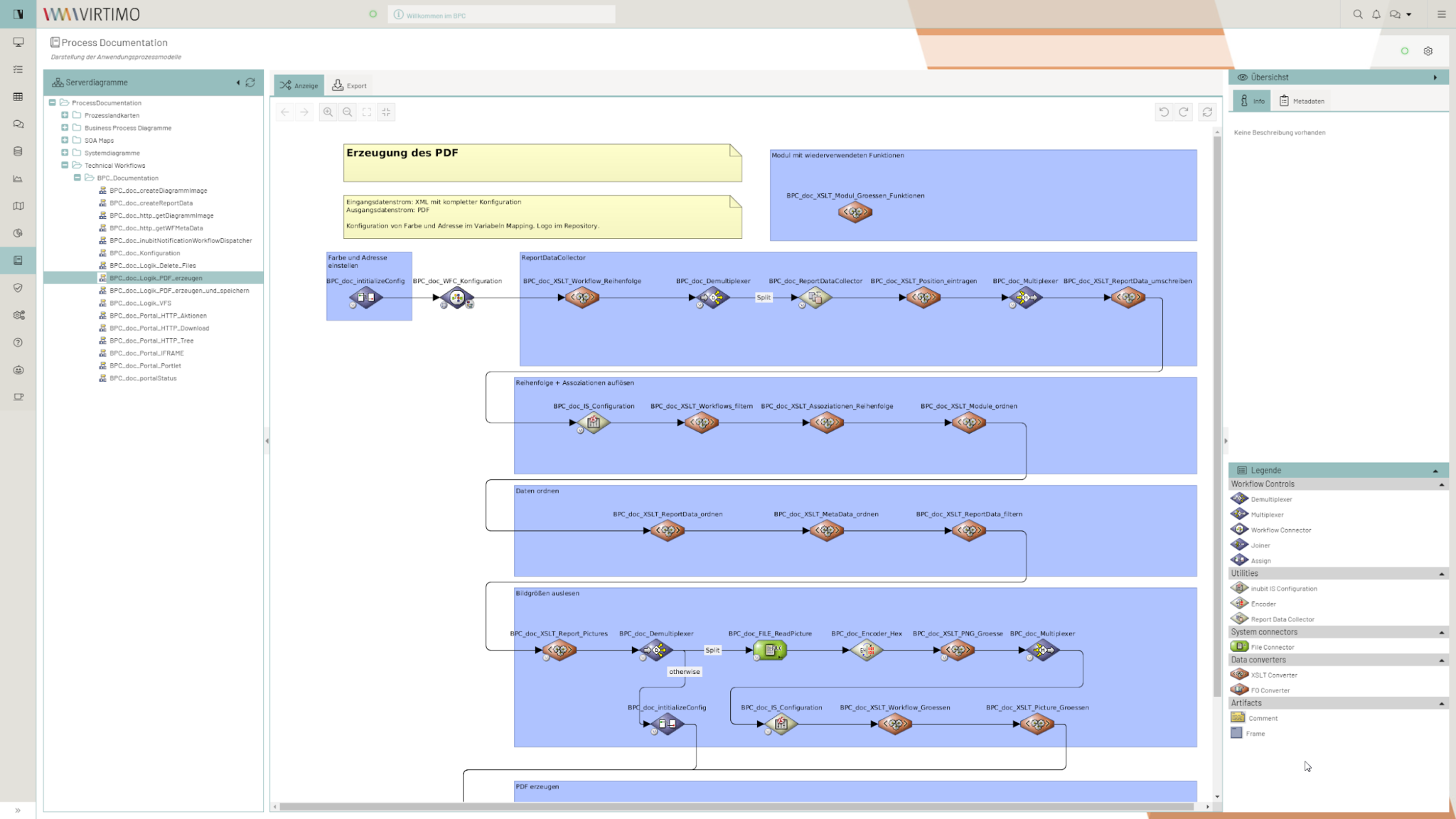Click the BPC_doc_Encoder_Hex node
The height and width of the screenshot is (819, 1456).
(866, 650)
